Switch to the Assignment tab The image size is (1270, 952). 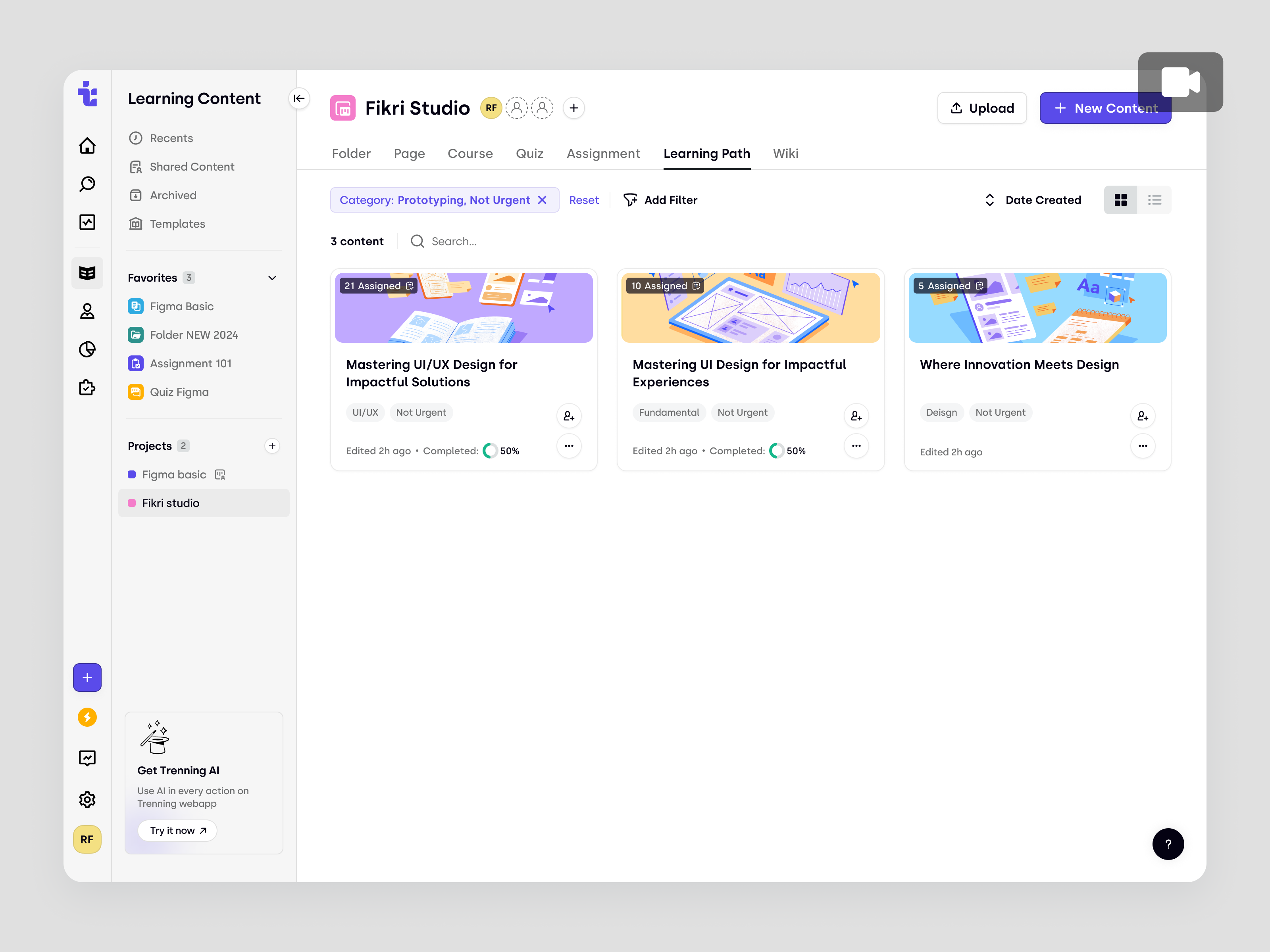pyautogui.click(x=603, y=153)
